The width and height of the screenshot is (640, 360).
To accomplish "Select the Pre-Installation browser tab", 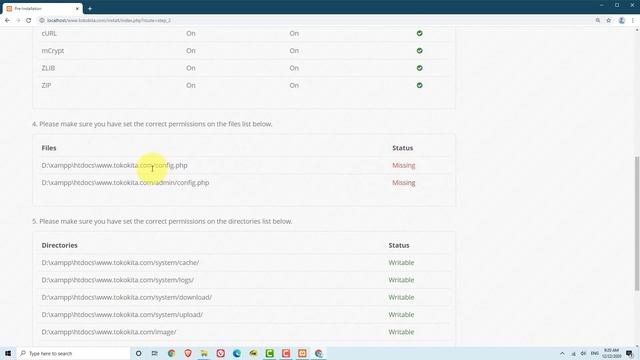I will click(42, 9).
